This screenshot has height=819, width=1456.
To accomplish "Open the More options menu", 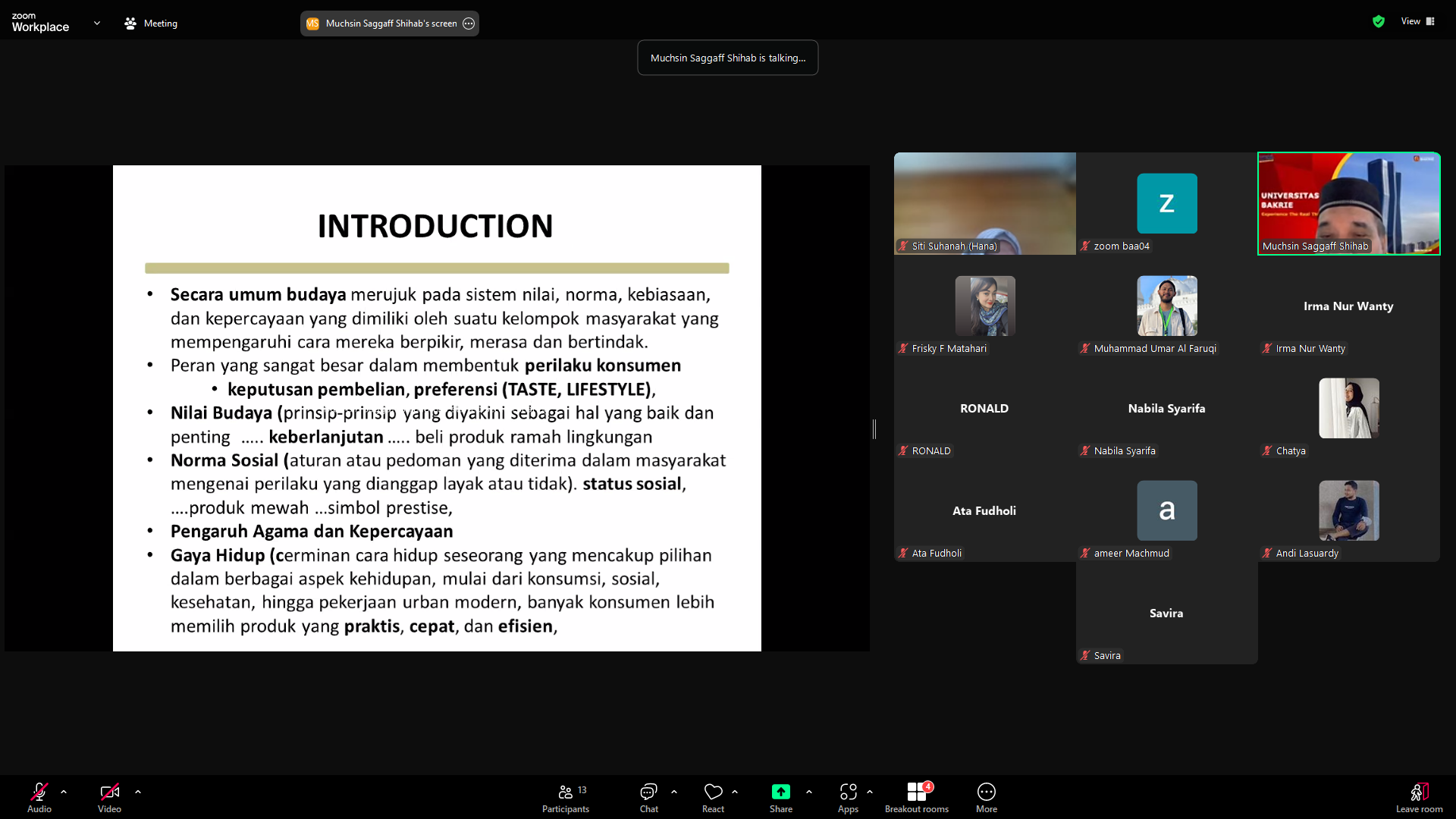I will (987, 797).
